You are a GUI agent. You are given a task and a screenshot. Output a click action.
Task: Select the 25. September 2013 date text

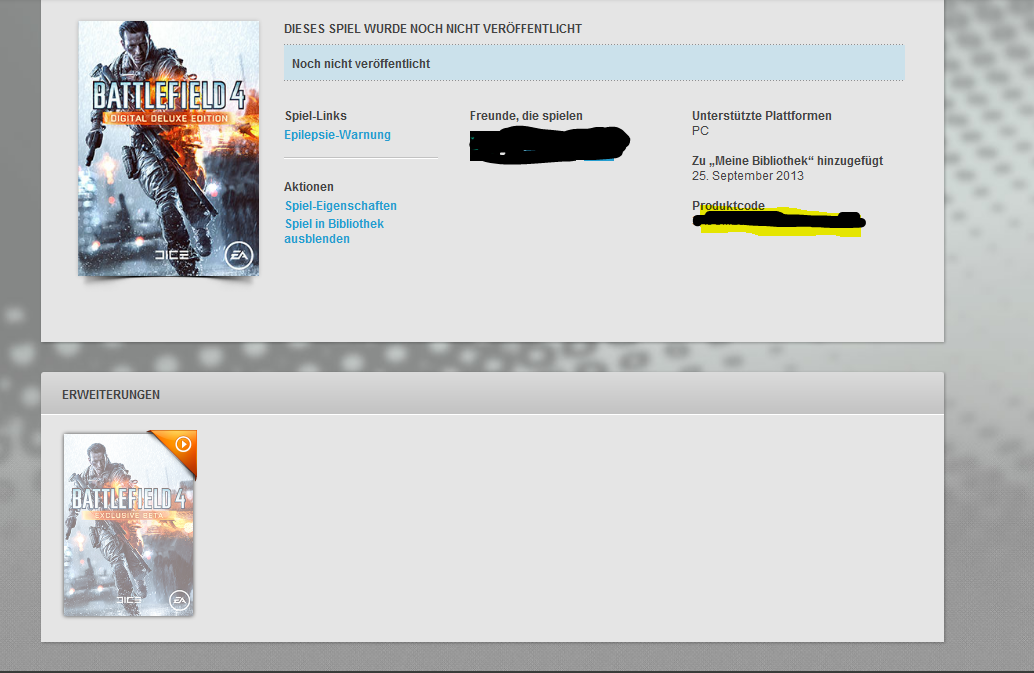tap(748, 176)
